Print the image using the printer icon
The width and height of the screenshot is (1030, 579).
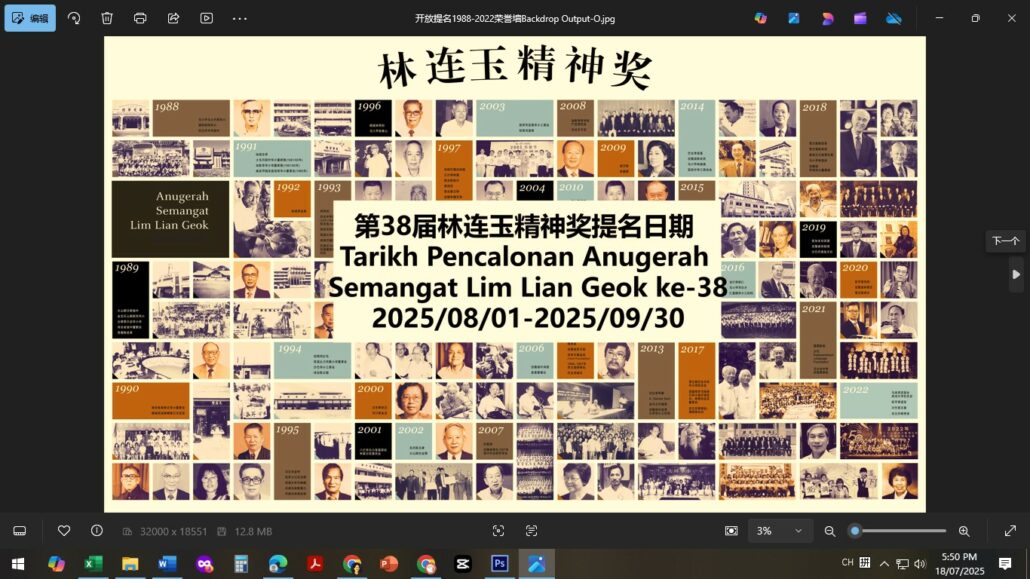pyautogui.click(x=140, y=18)
